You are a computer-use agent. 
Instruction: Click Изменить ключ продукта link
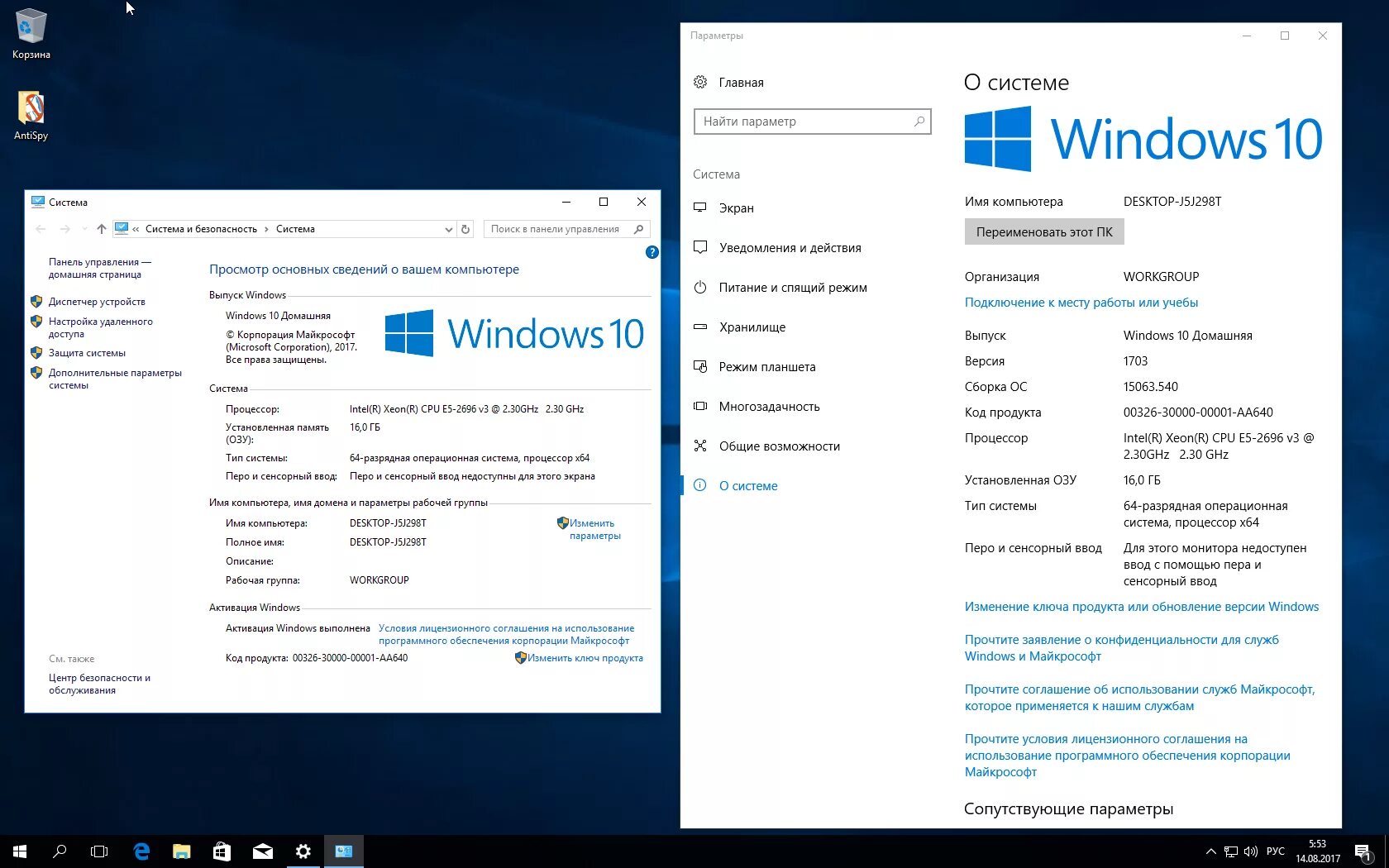pos(585,658)
